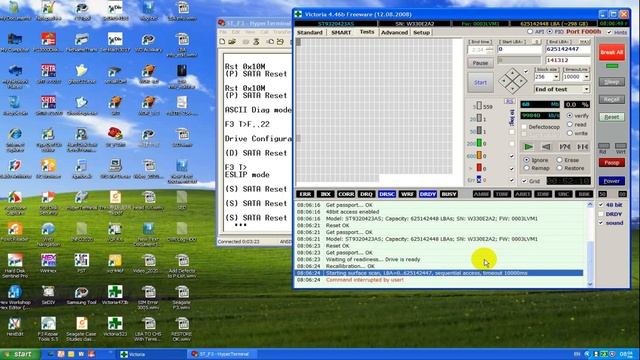
Task: Open the Recycle Bin desktop icon
Action: 15,105
